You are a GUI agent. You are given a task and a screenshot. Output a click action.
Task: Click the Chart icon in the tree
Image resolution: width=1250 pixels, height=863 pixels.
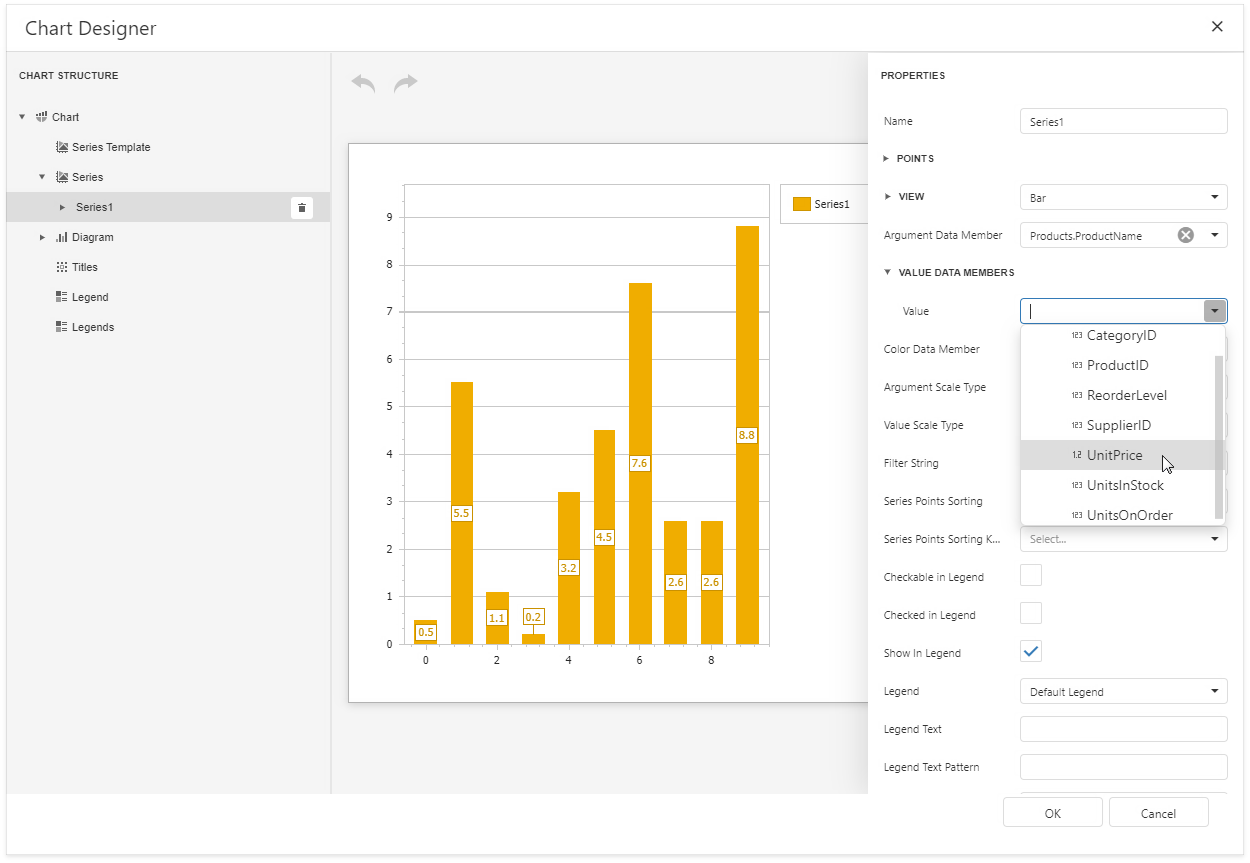point(41,117)
